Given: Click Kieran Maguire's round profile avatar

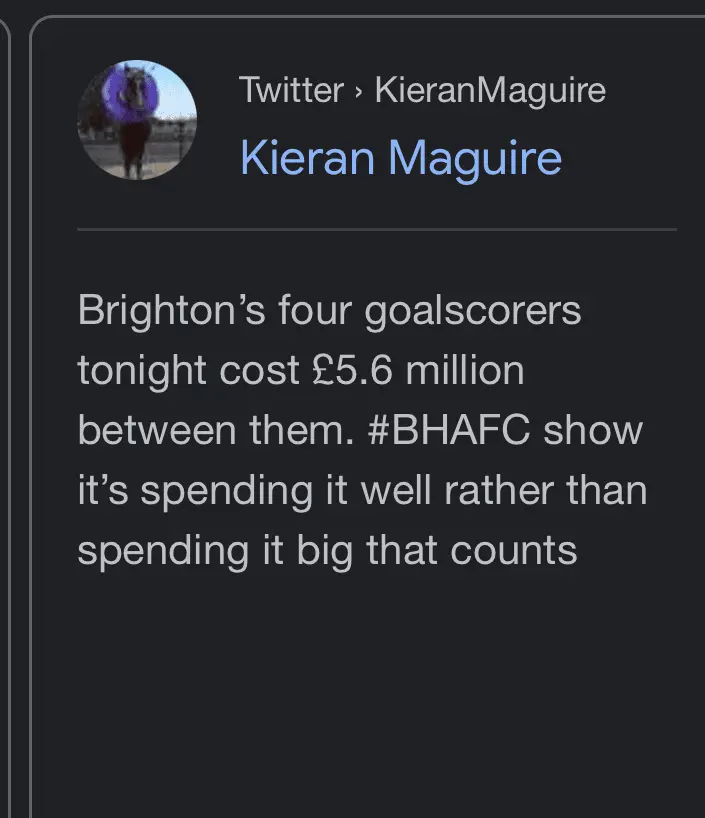Looking at the screenshot, I should point(137,120).
